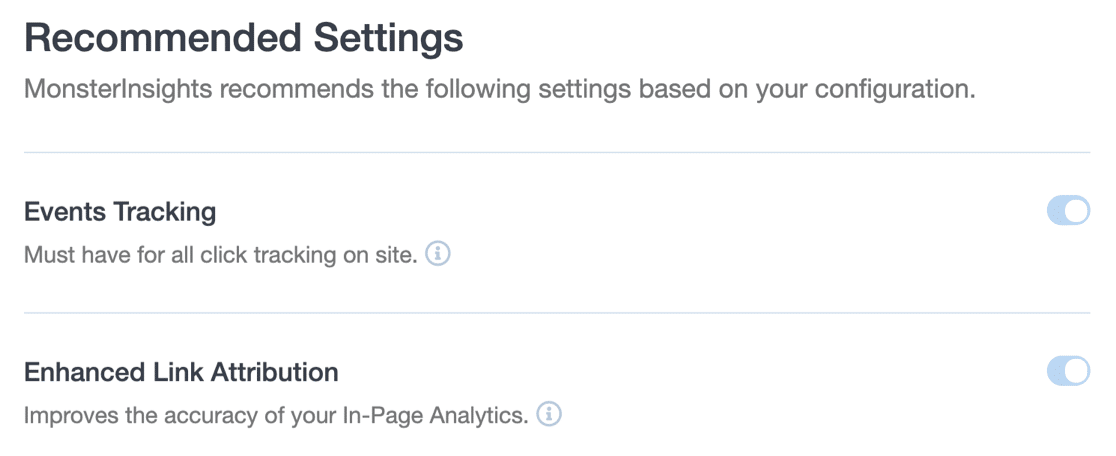Viewport: 1116px width, 456px height.
Task: Click the white knob of Events Tracking switch
Action: pyautogui.click(x=1077, y=211)
